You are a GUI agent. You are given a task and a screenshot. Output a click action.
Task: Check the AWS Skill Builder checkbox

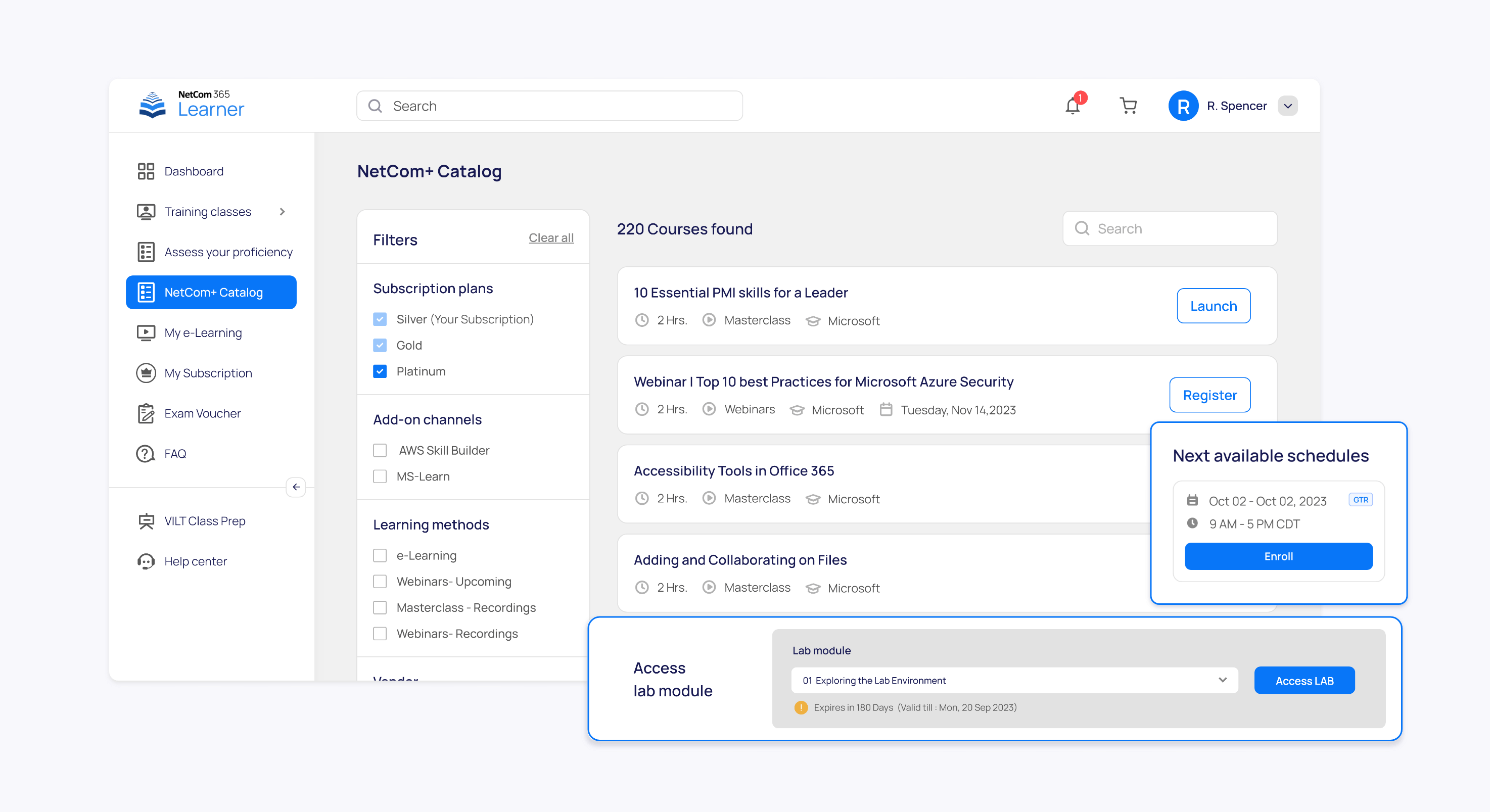[x=380, y=451]
